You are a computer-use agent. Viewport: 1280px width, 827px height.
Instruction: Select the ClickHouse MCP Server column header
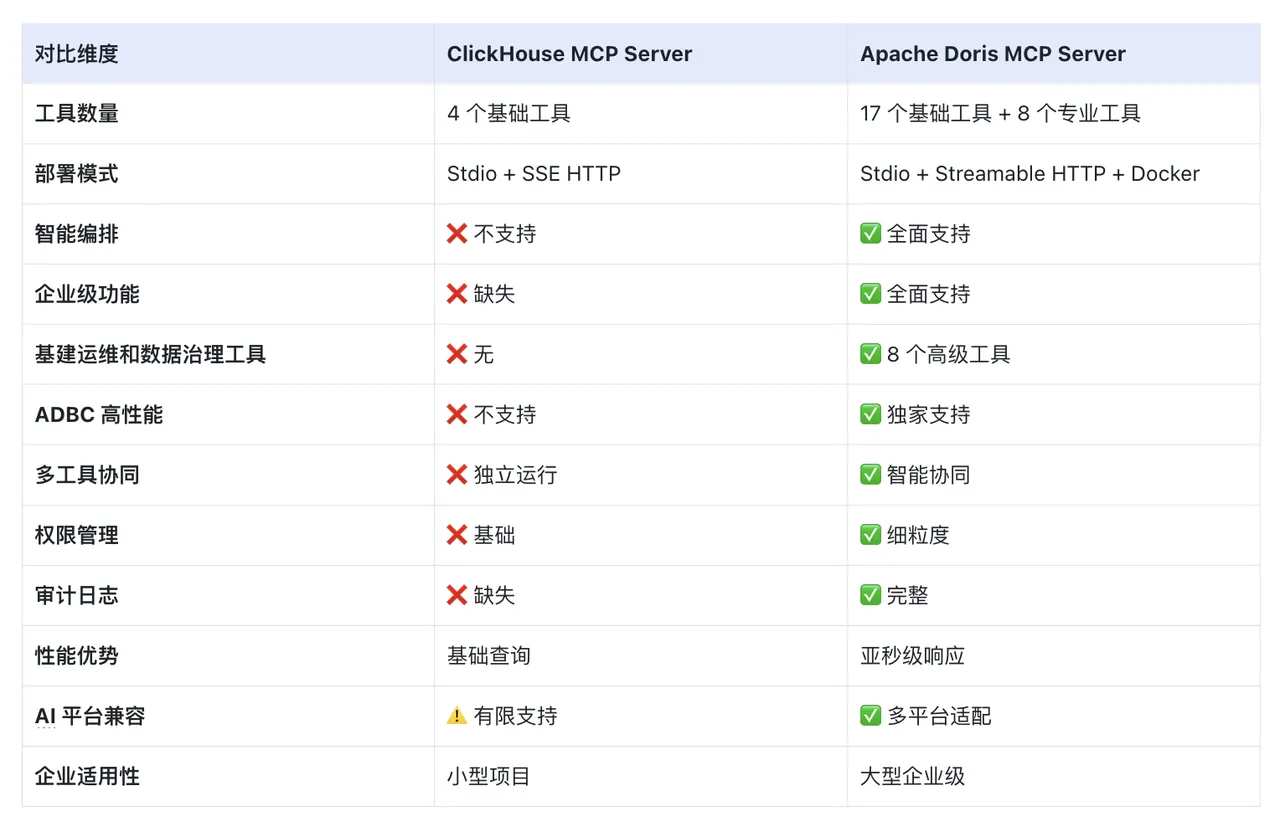pyautogui.click(x=569, y=54)
